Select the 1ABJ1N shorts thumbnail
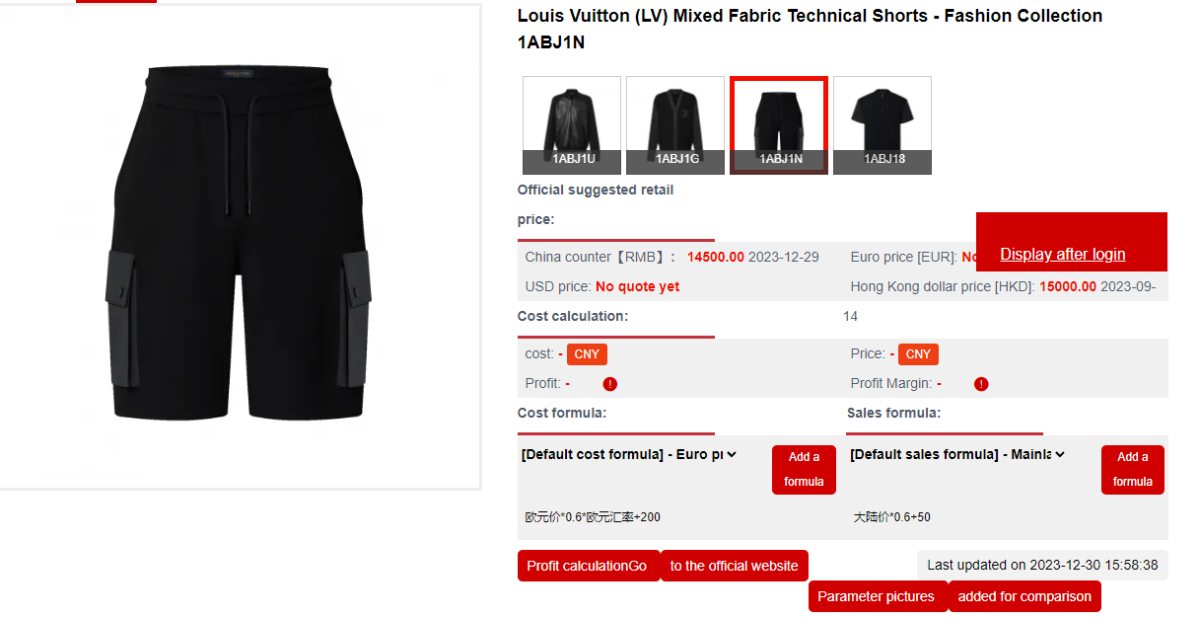The image size is (1200, 618). (779, 125)
